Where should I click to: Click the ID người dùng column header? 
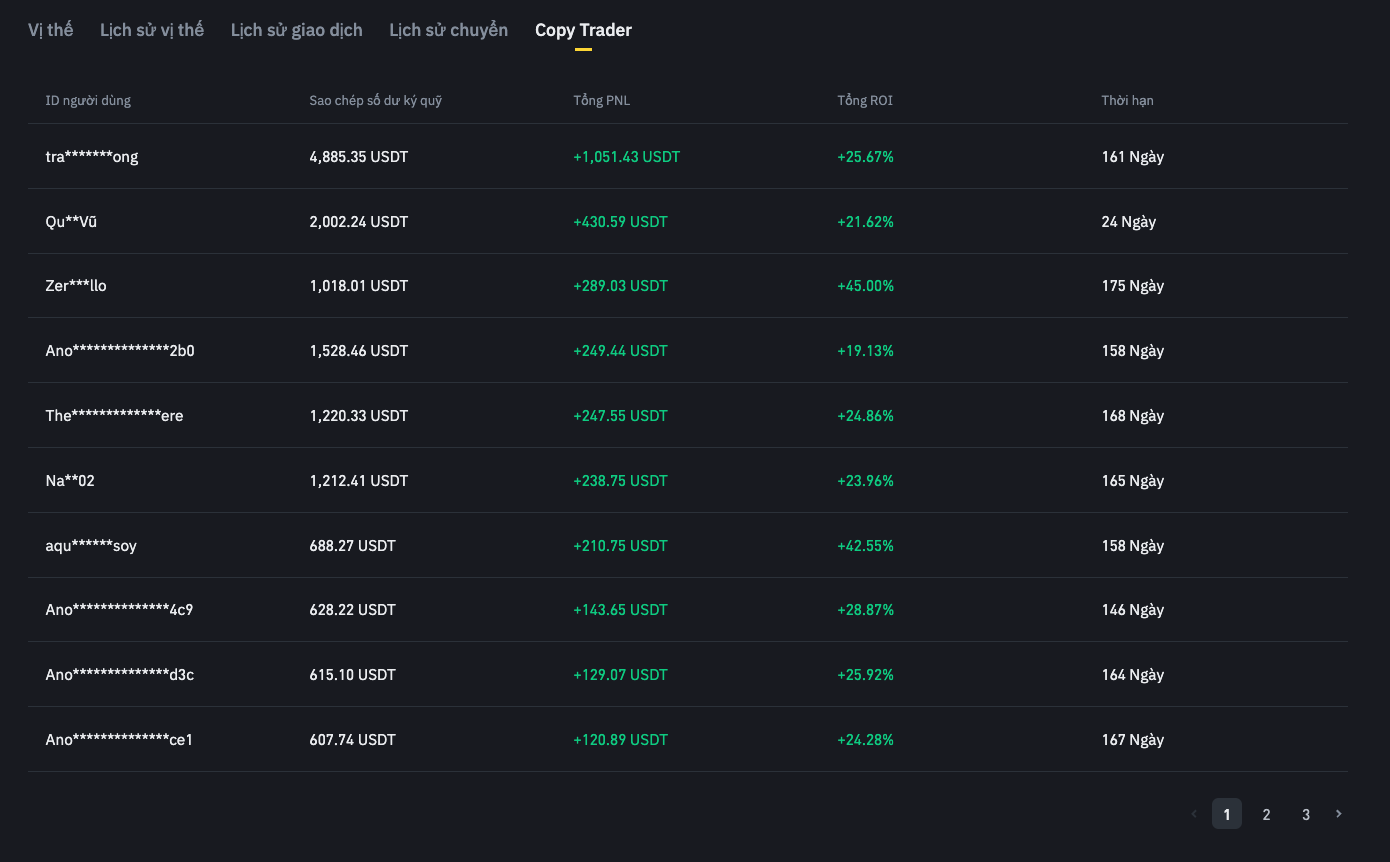tap(88, 100)
